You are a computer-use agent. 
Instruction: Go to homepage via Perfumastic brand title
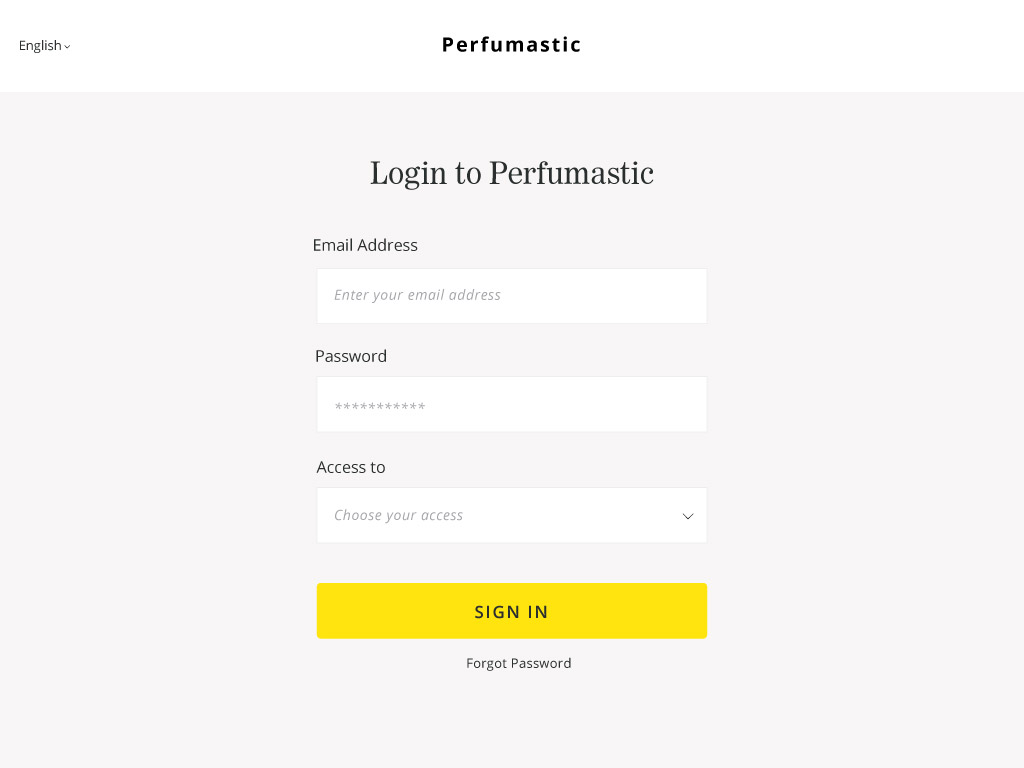pyautogui.click(x=511, y=44)
